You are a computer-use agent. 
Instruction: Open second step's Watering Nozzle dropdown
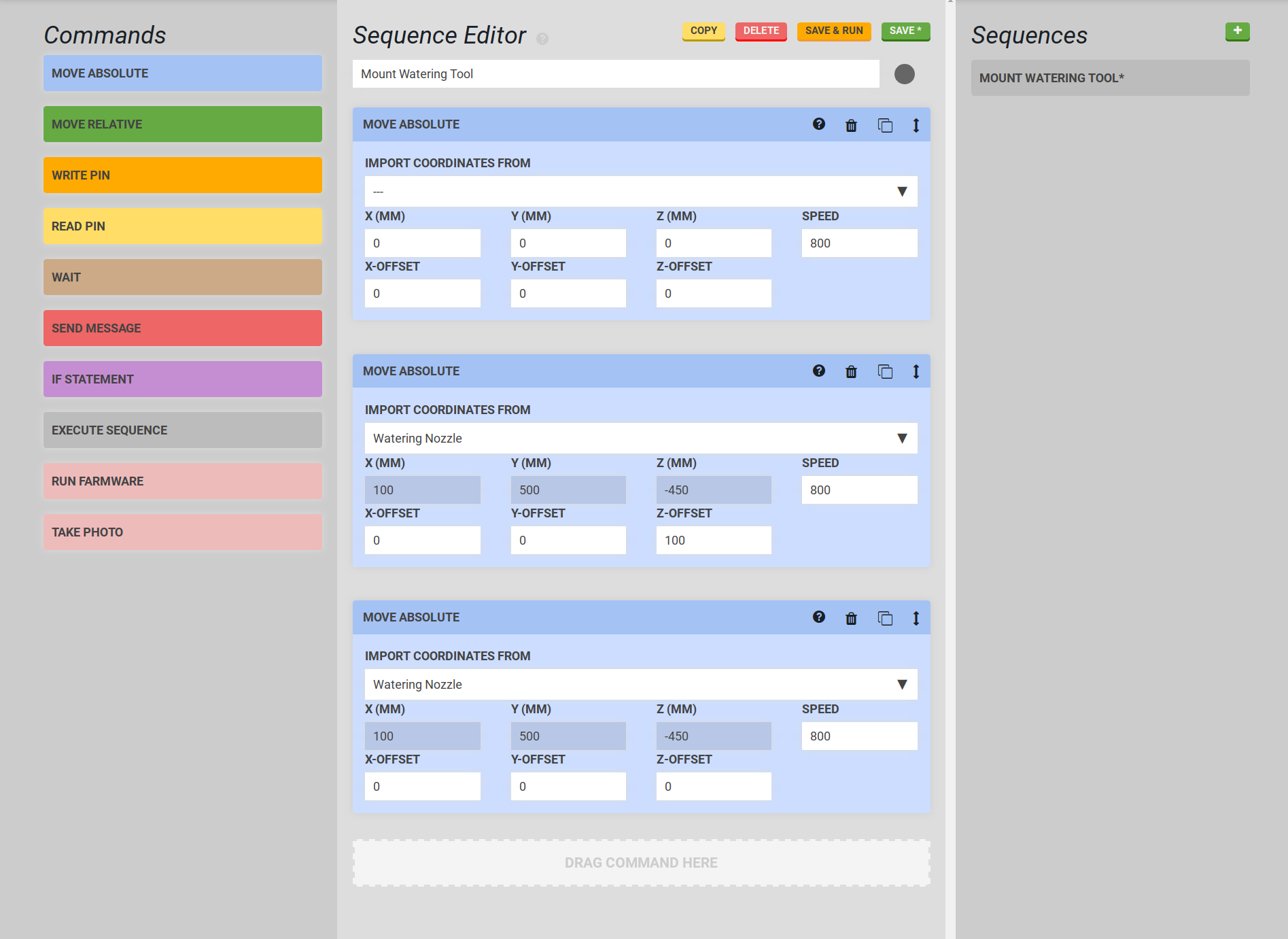click(x=640, y=439)
